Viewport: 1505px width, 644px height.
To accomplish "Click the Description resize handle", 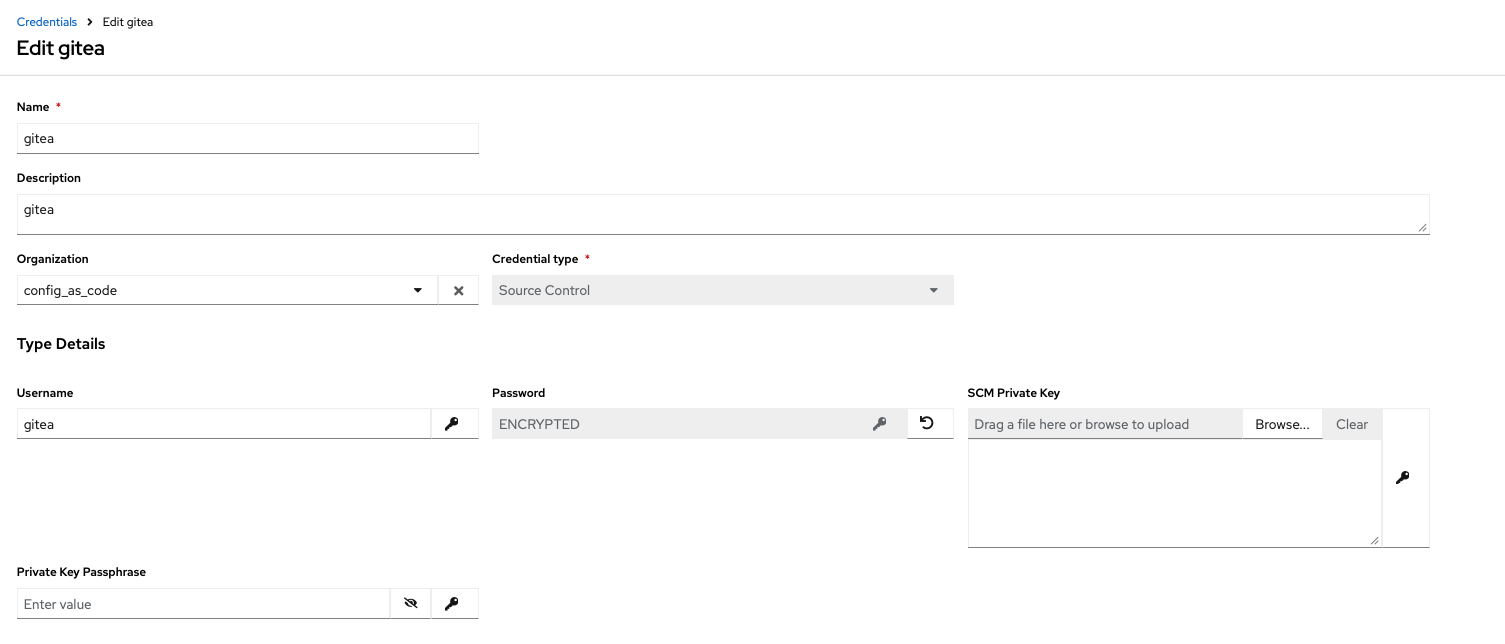I will pos(1422,228).
